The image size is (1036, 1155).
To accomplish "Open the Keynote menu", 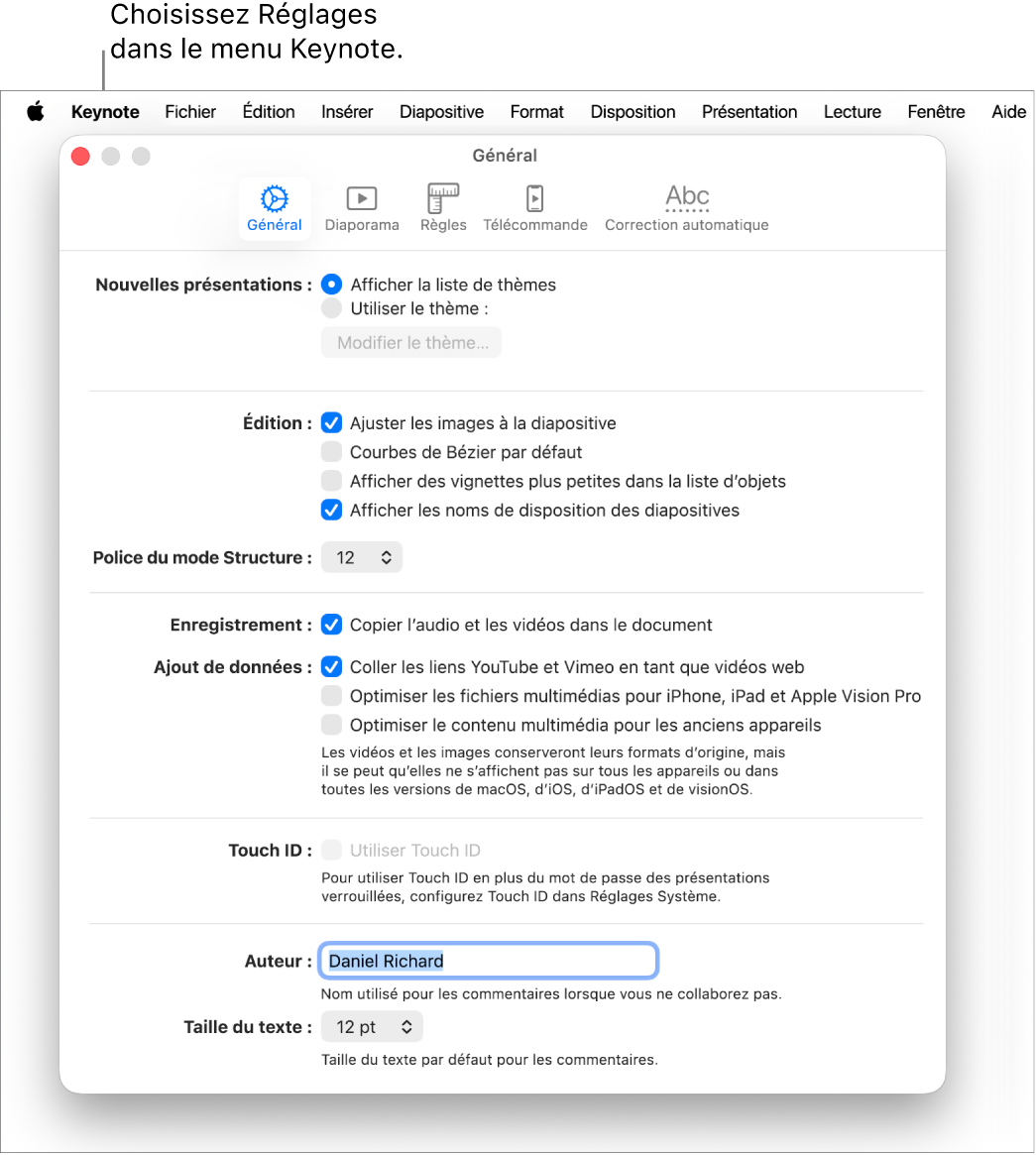I will 105,112.
